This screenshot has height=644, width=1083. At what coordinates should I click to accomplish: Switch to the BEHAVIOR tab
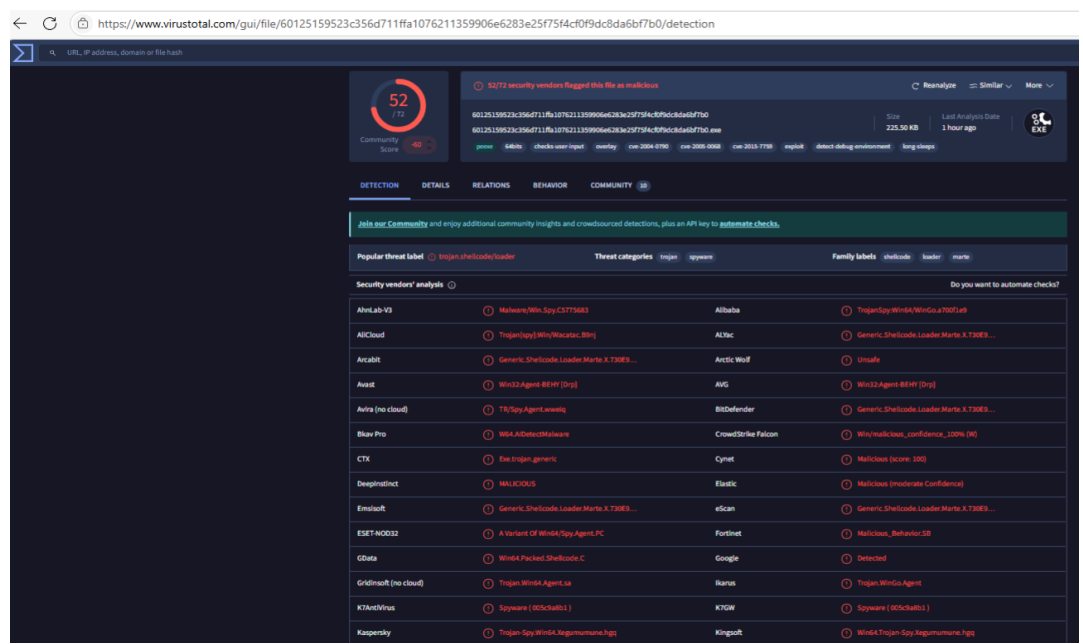[x=550, y=185]
